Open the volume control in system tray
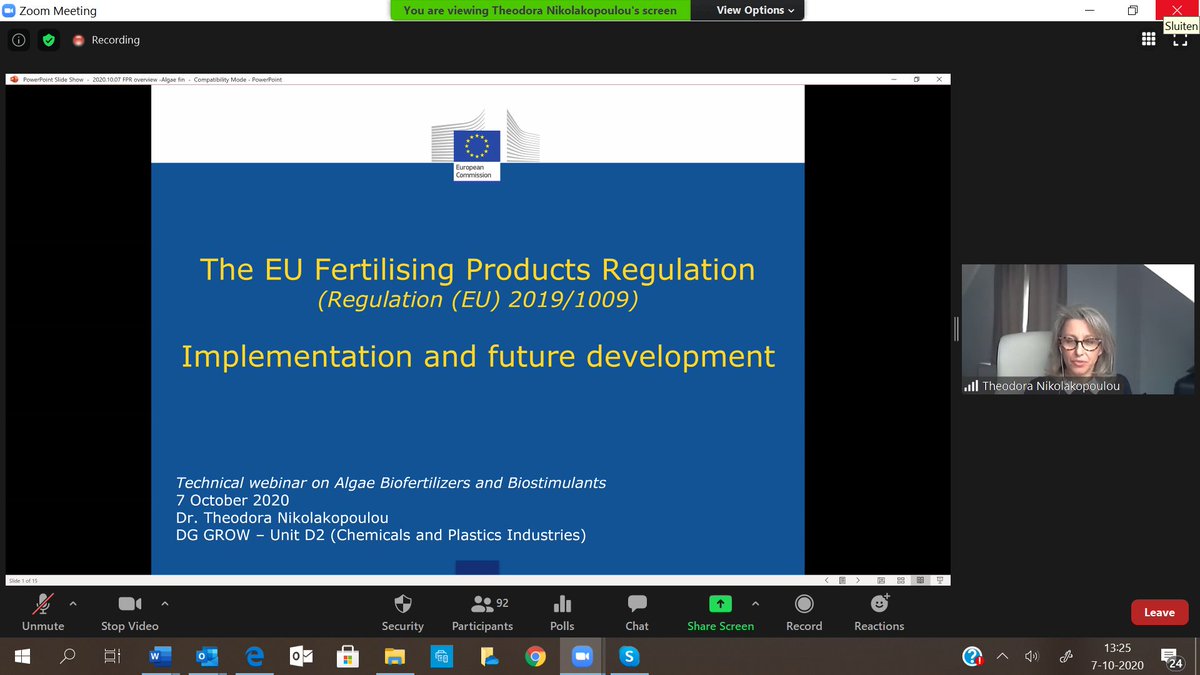Screen dimensions: 1200x675 click(1033, 656)
